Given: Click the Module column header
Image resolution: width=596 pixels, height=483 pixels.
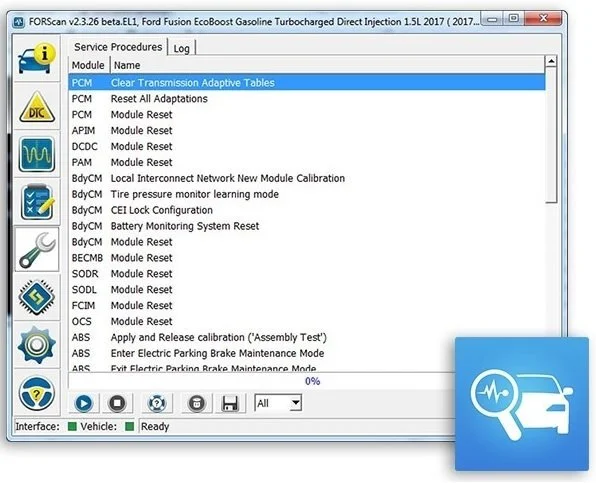Looking at the screenshot, I should (89, 65).
